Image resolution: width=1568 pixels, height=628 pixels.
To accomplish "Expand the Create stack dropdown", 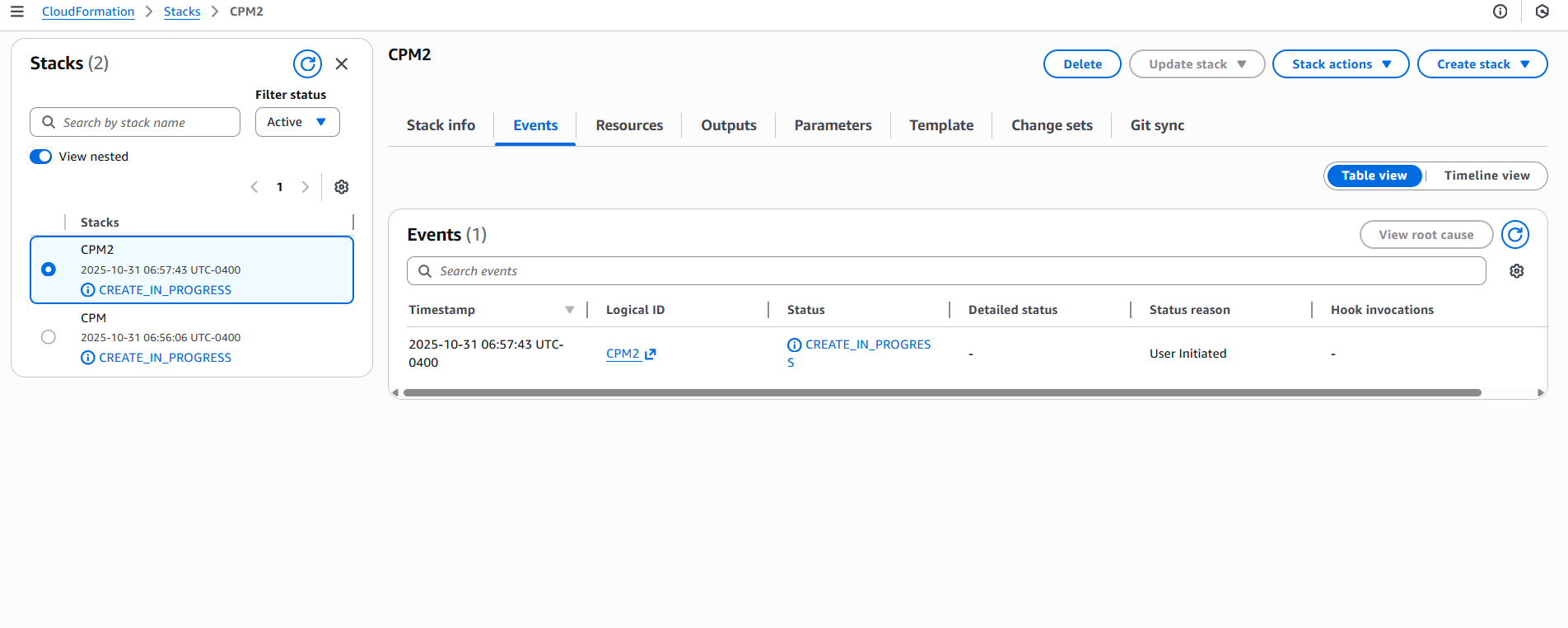I will (x=1482, y=64).
